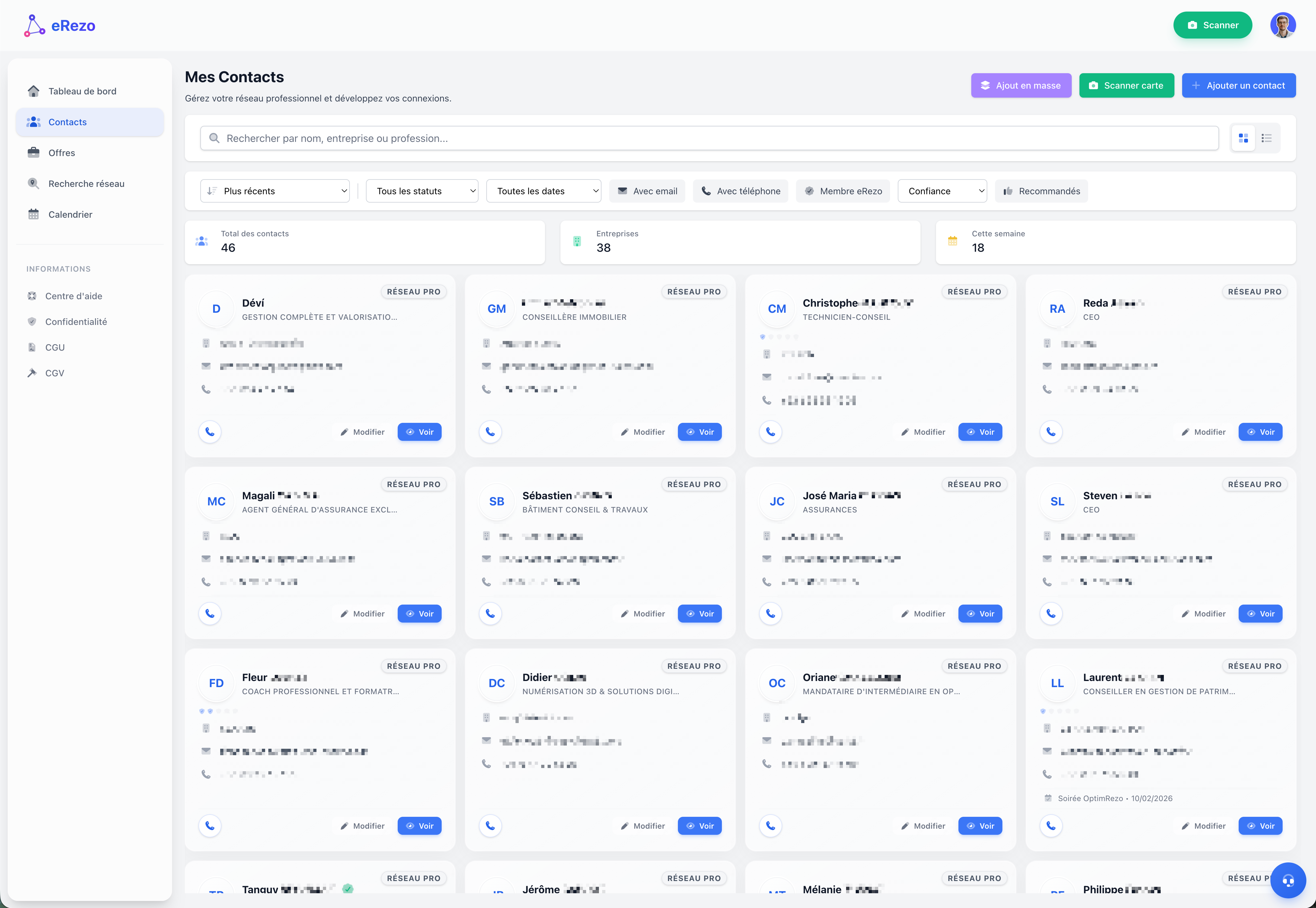The width and height of the screenshot is (1316, 908).
Task: Open the Plus récents sorting dropdown
Action: tap(275, 191)
